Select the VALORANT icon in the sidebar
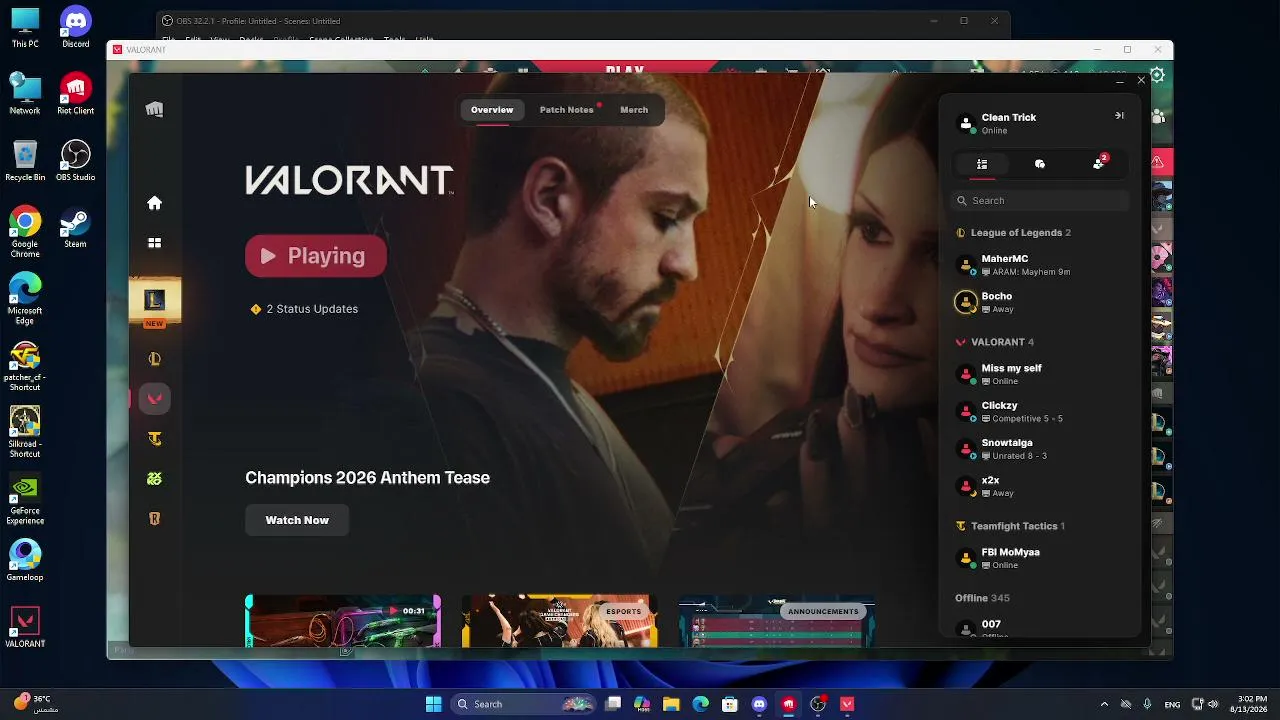Viewport: 1280px width, 720px height. pos(154,399)
